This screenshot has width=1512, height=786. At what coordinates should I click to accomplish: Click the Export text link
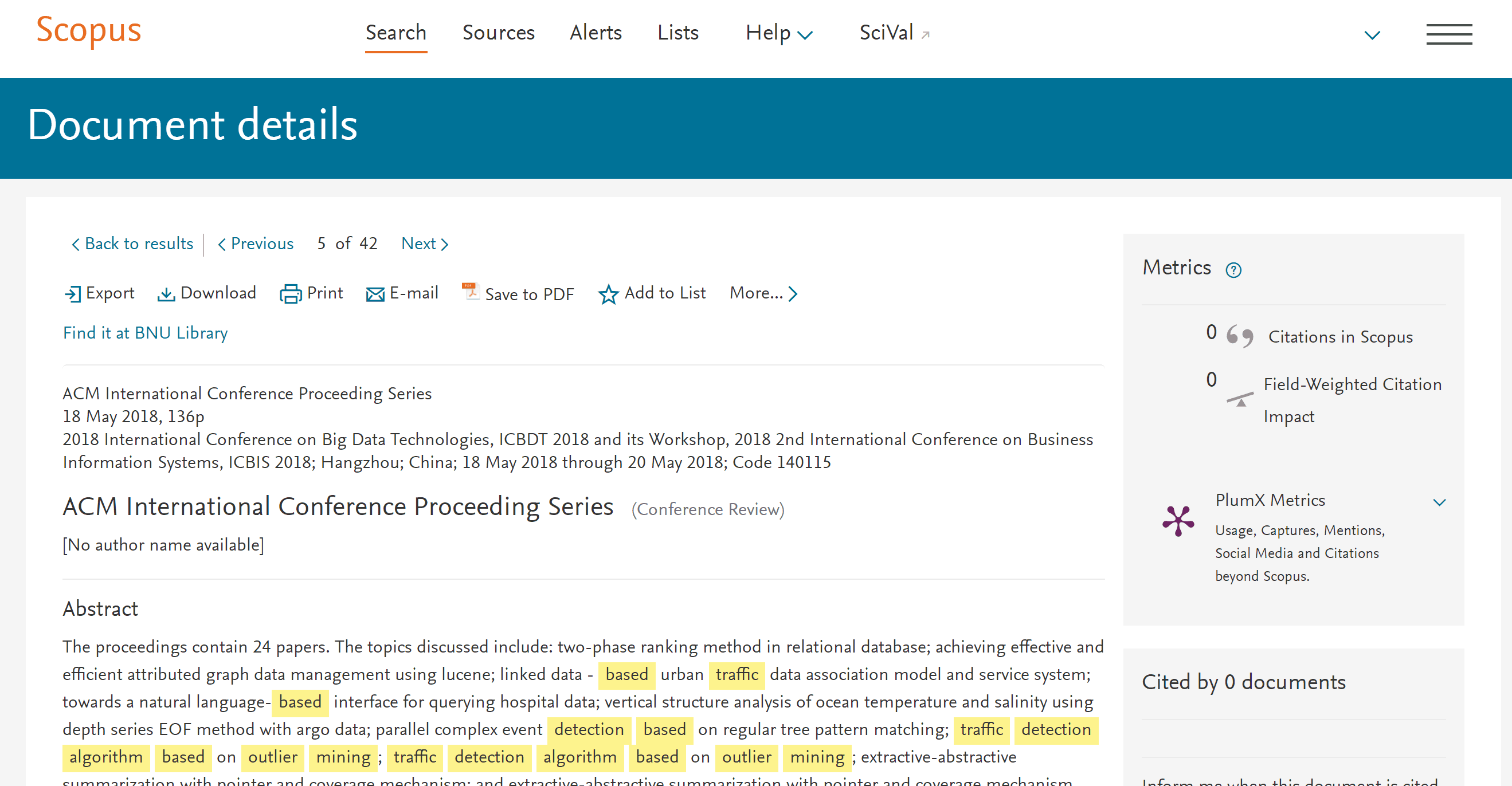click(110, 293)
